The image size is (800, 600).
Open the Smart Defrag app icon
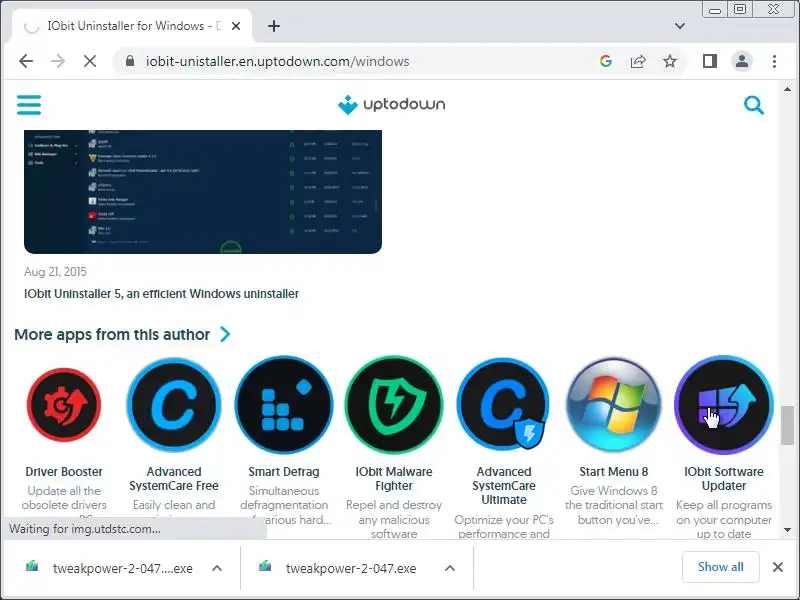pos(284,405)
